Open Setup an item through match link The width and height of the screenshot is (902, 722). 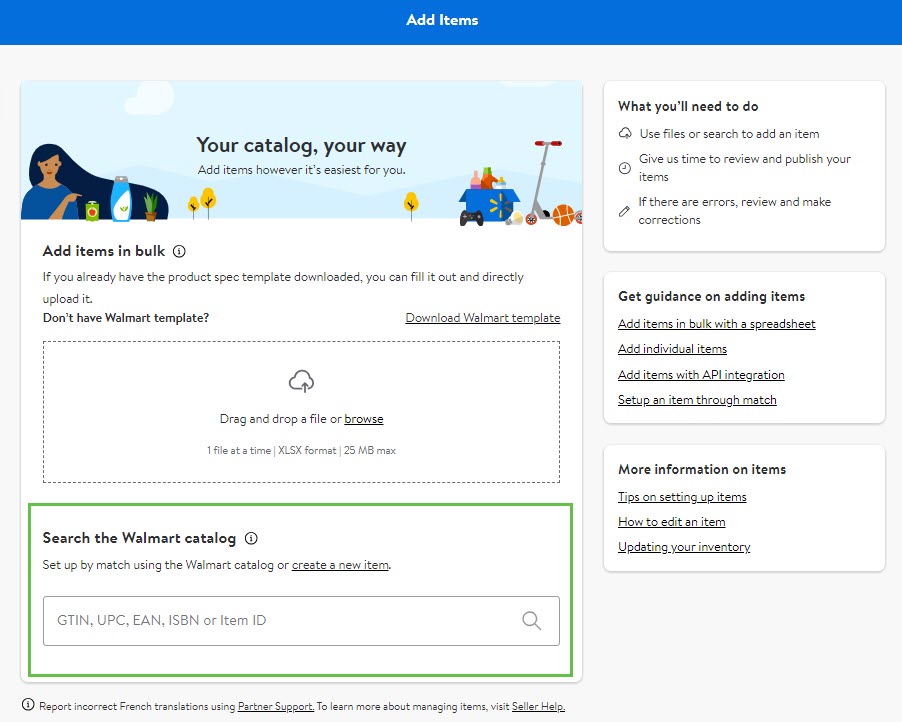click(x=697, y=400)
